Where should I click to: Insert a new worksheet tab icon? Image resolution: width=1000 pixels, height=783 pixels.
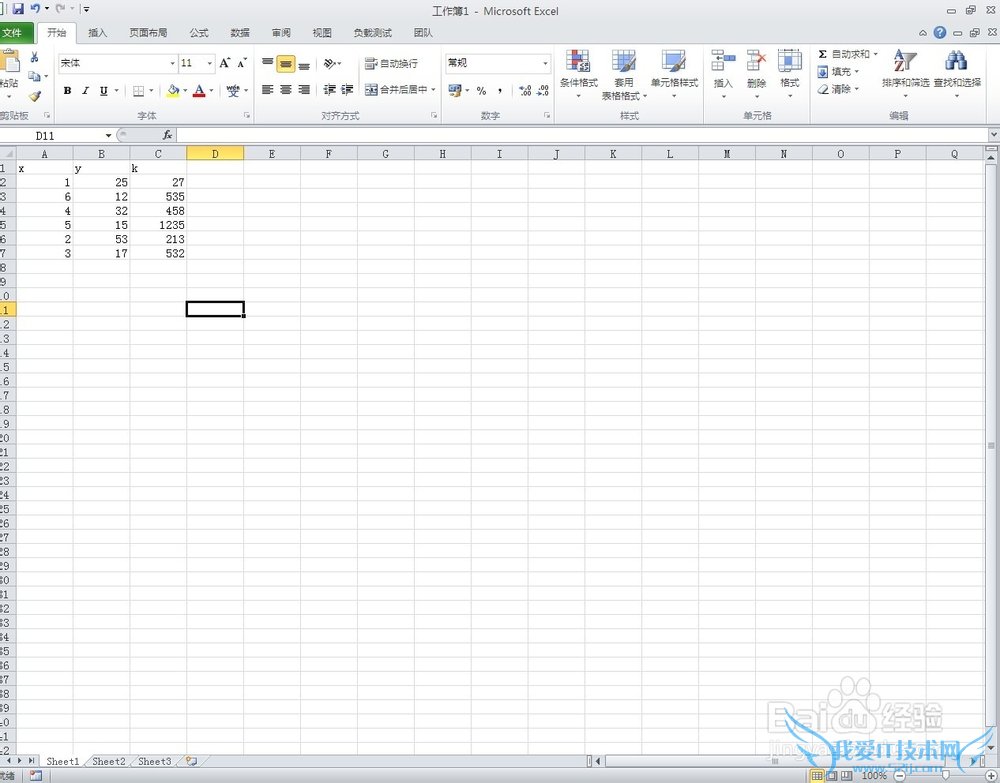click(191, 761)
